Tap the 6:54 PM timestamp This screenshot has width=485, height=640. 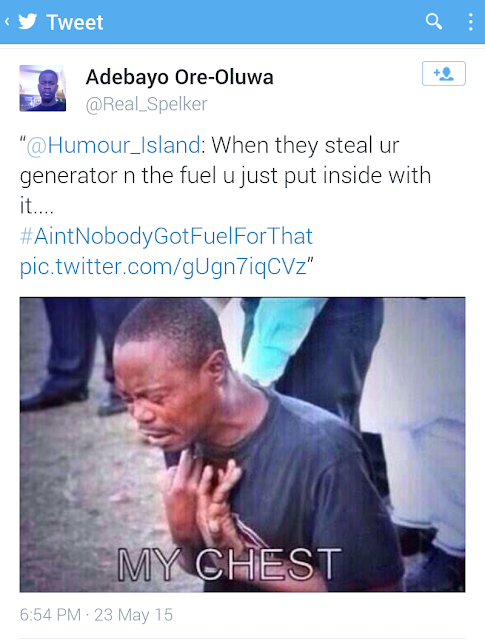point(50,615)
